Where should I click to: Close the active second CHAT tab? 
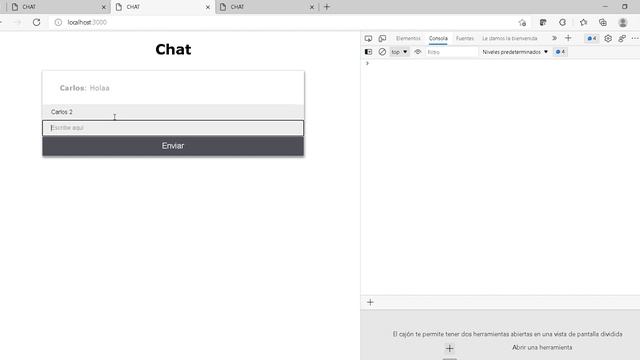point(207,7)
